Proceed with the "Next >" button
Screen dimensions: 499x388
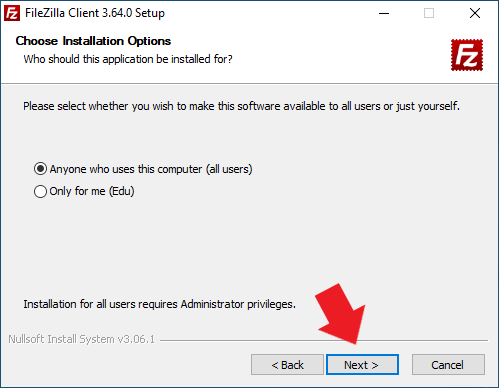click(362, 365)
